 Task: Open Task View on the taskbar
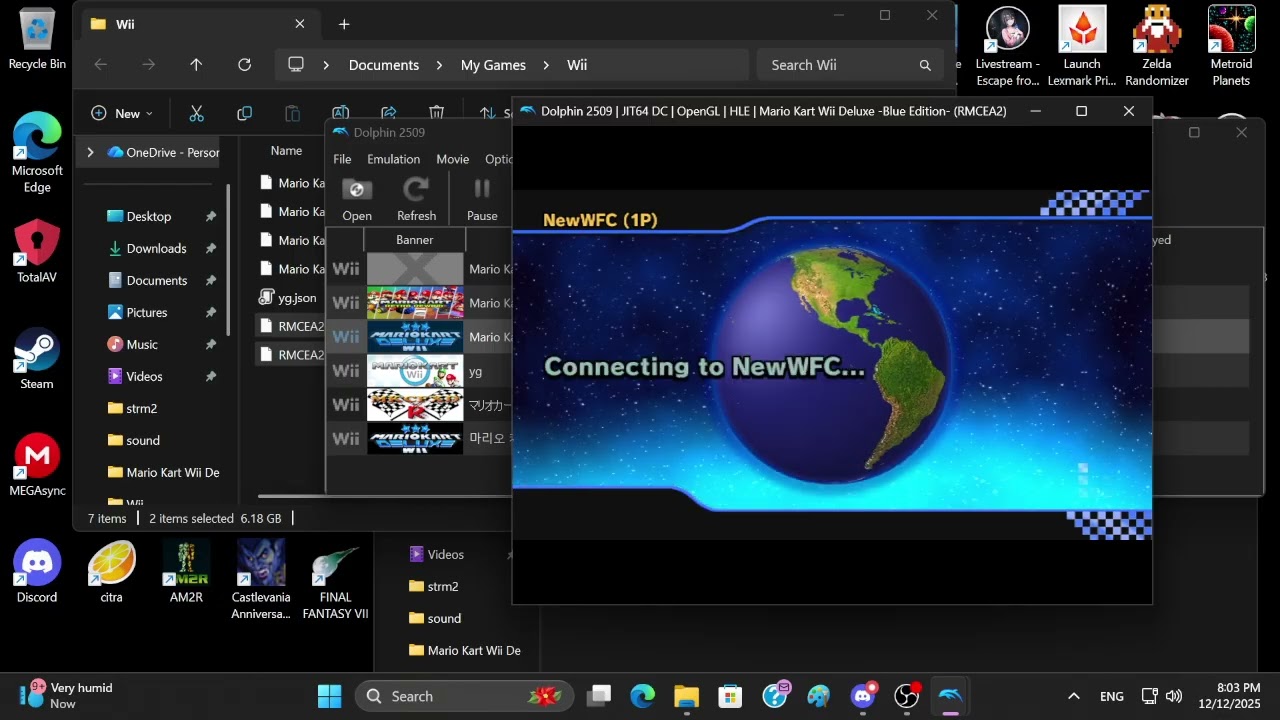pyautogui.click(x=599, y=696)
